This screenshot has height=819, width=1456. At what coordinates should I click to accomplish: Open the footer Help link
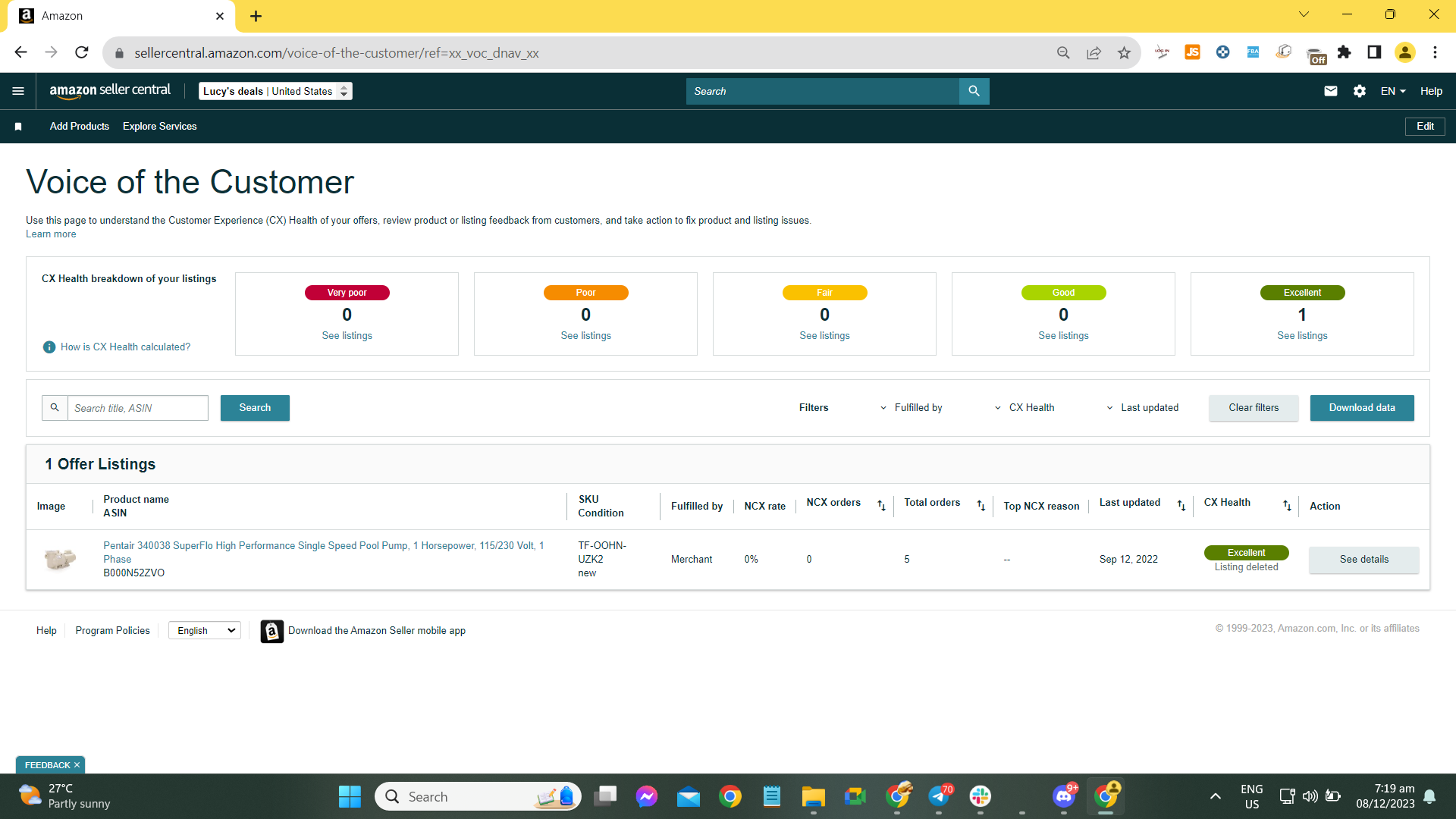(46, 631)
